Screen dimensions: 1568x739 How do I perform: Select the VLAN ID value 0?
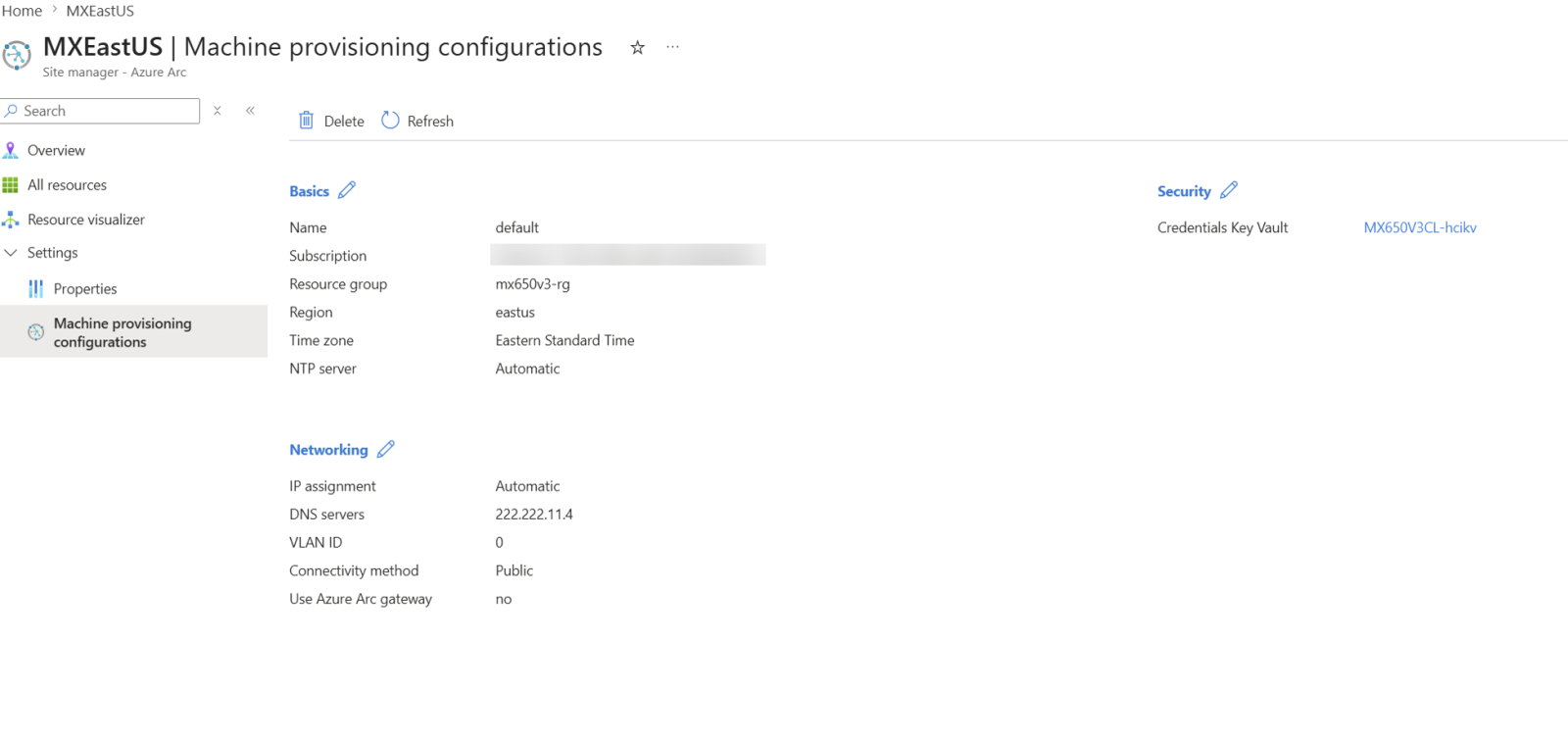pyautogui.click(x=500, y=543)
